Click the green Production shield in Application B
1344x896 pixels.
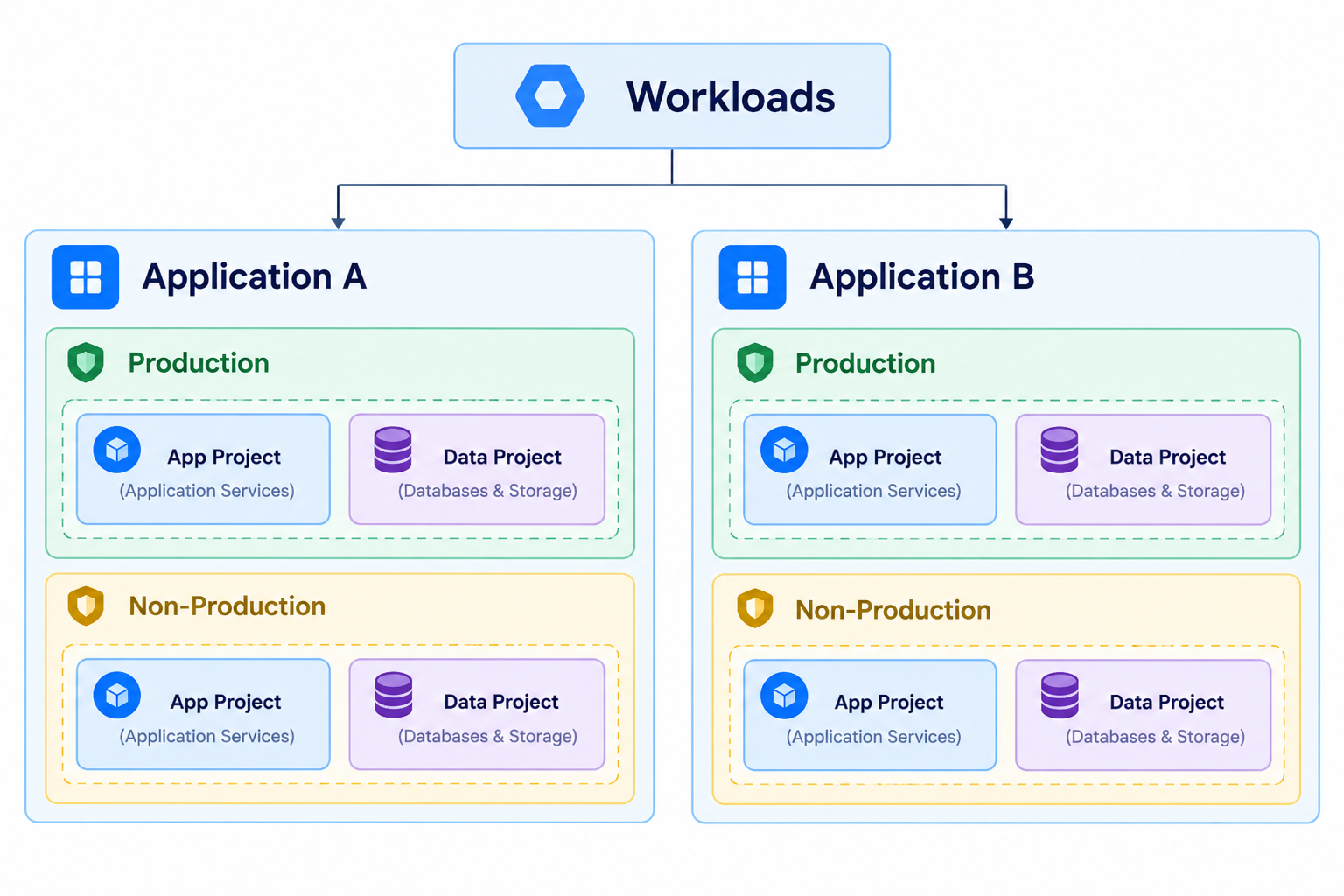click(754, 362)
